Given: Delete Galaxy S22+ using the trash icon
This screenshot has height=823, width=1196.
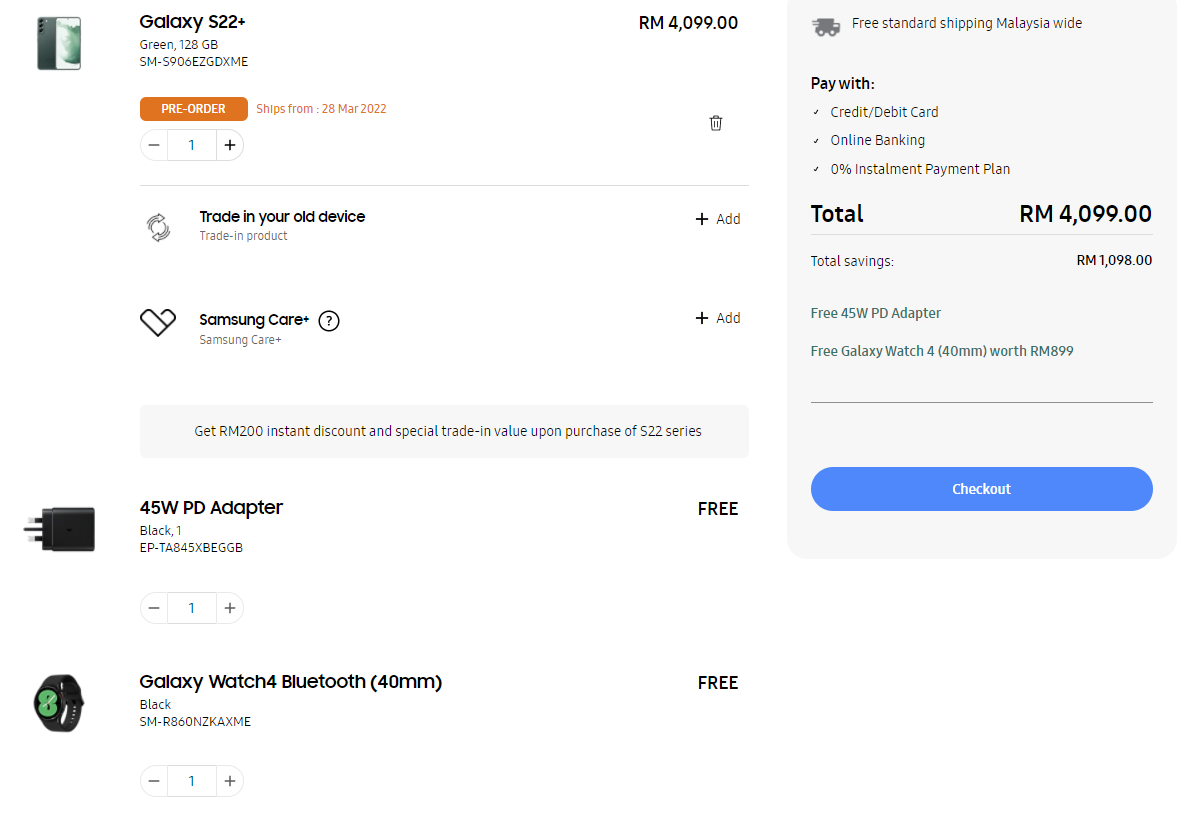Looking at the screenshot, I should pos(715,123).
